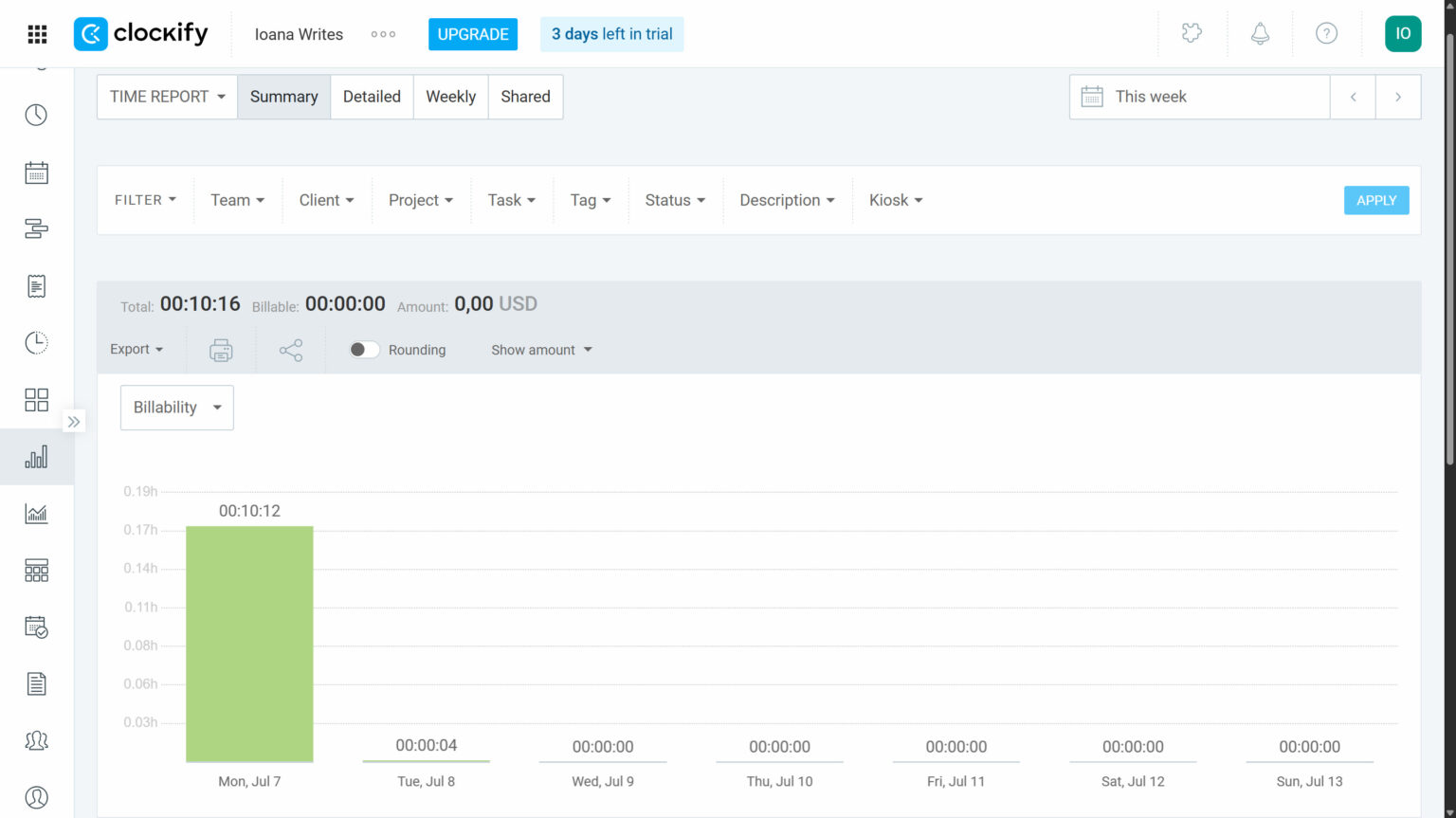Click the time tracker clock icon
This screenshot has width=1456, height=818.
click(36, 115)
